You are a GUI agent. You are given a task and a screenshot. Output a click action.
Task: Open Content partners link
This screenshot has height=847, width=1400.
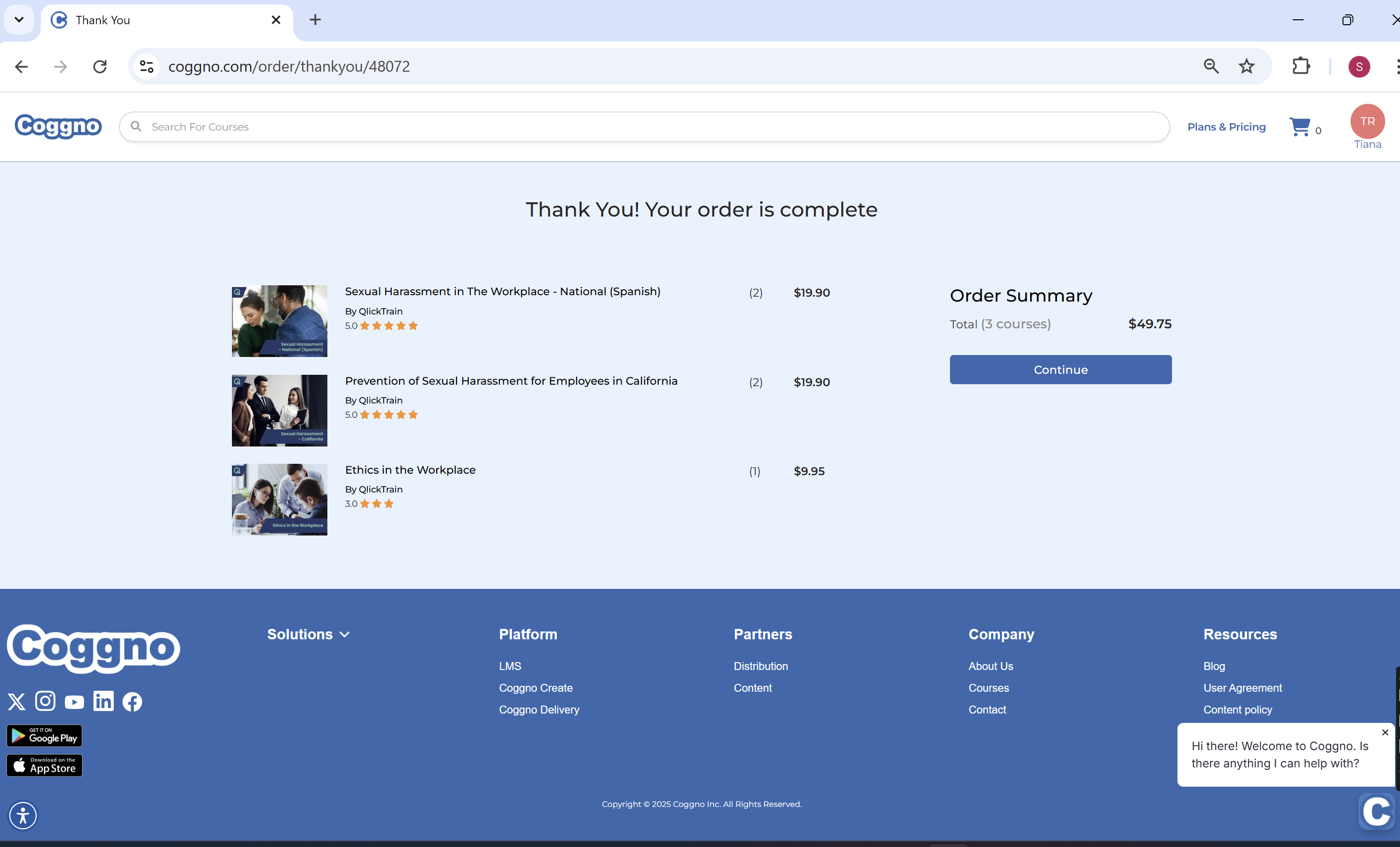752,687
